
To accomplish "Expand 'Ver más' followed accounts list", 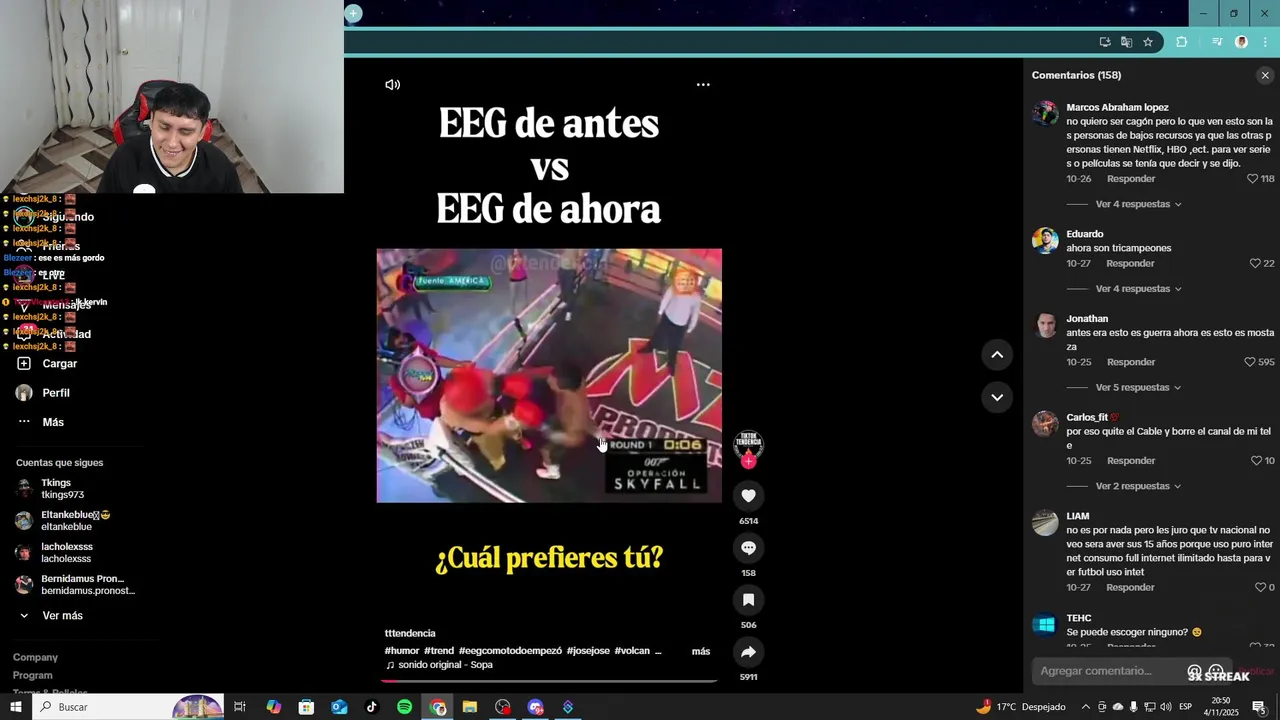I will (x=62, y=616).
